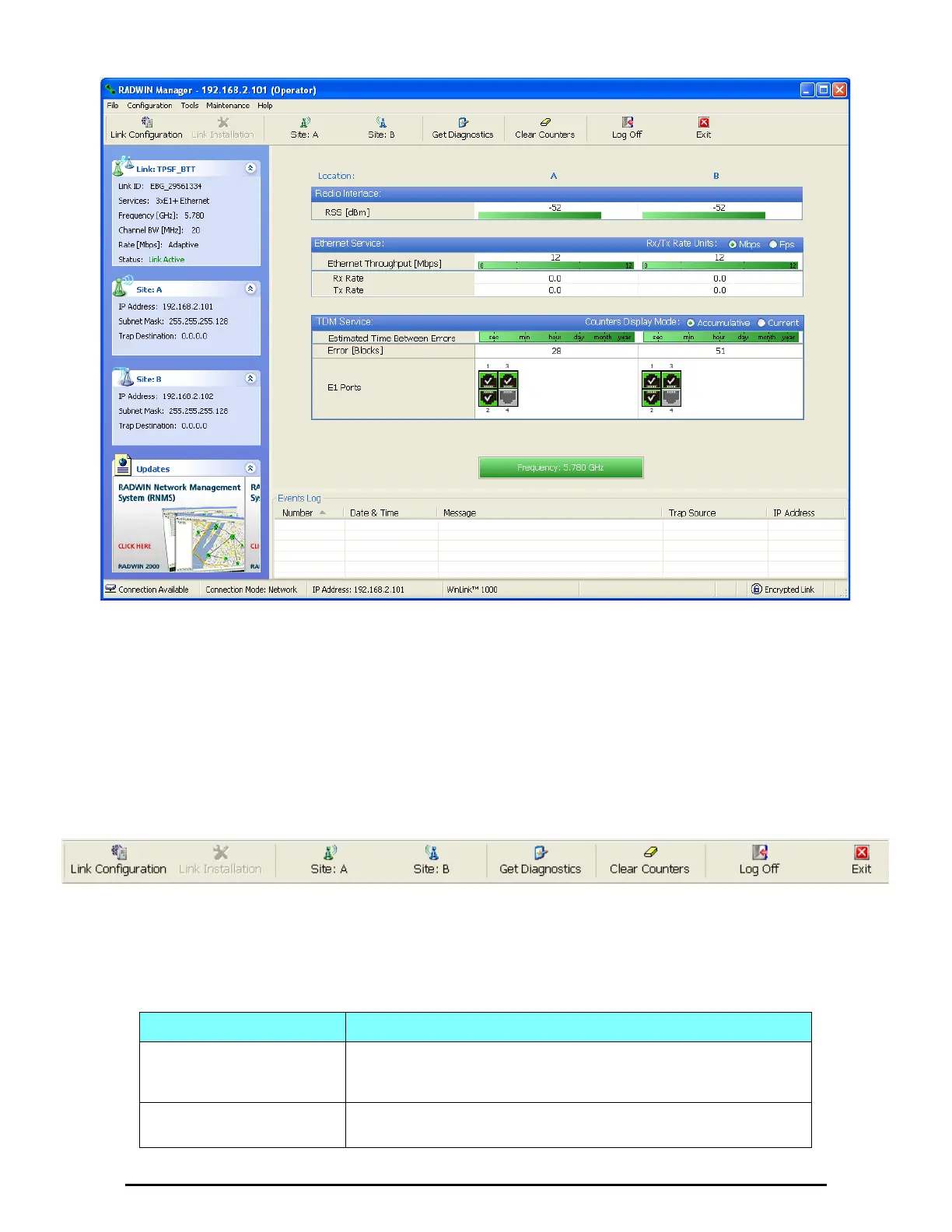Click Encrypted Link lock icon in status bar

(x=756, y=589)
